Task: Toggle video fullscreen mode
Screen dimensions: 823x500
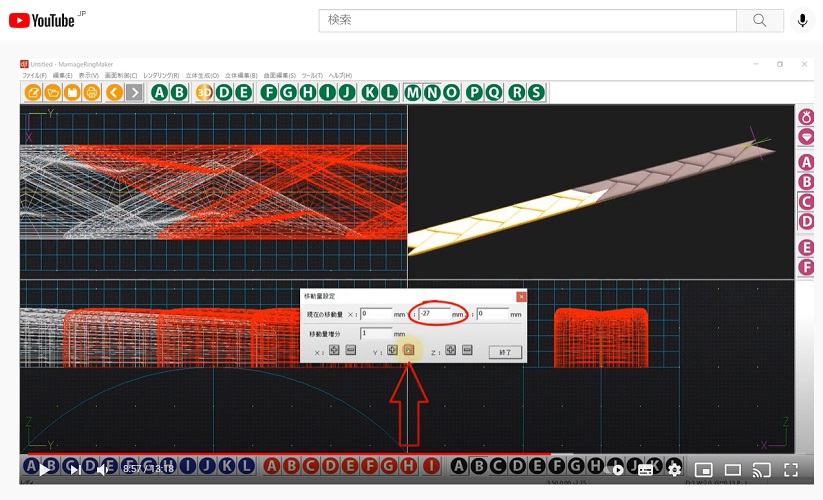Action: pyautogui.click(x=791, y=469)
